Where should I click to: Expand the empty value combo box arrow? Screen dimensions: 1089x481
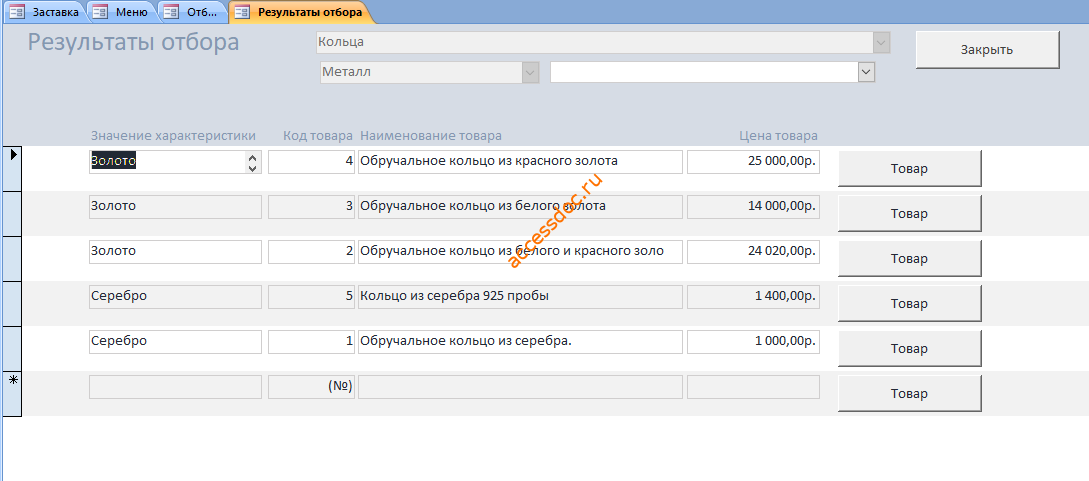[866, 71]
